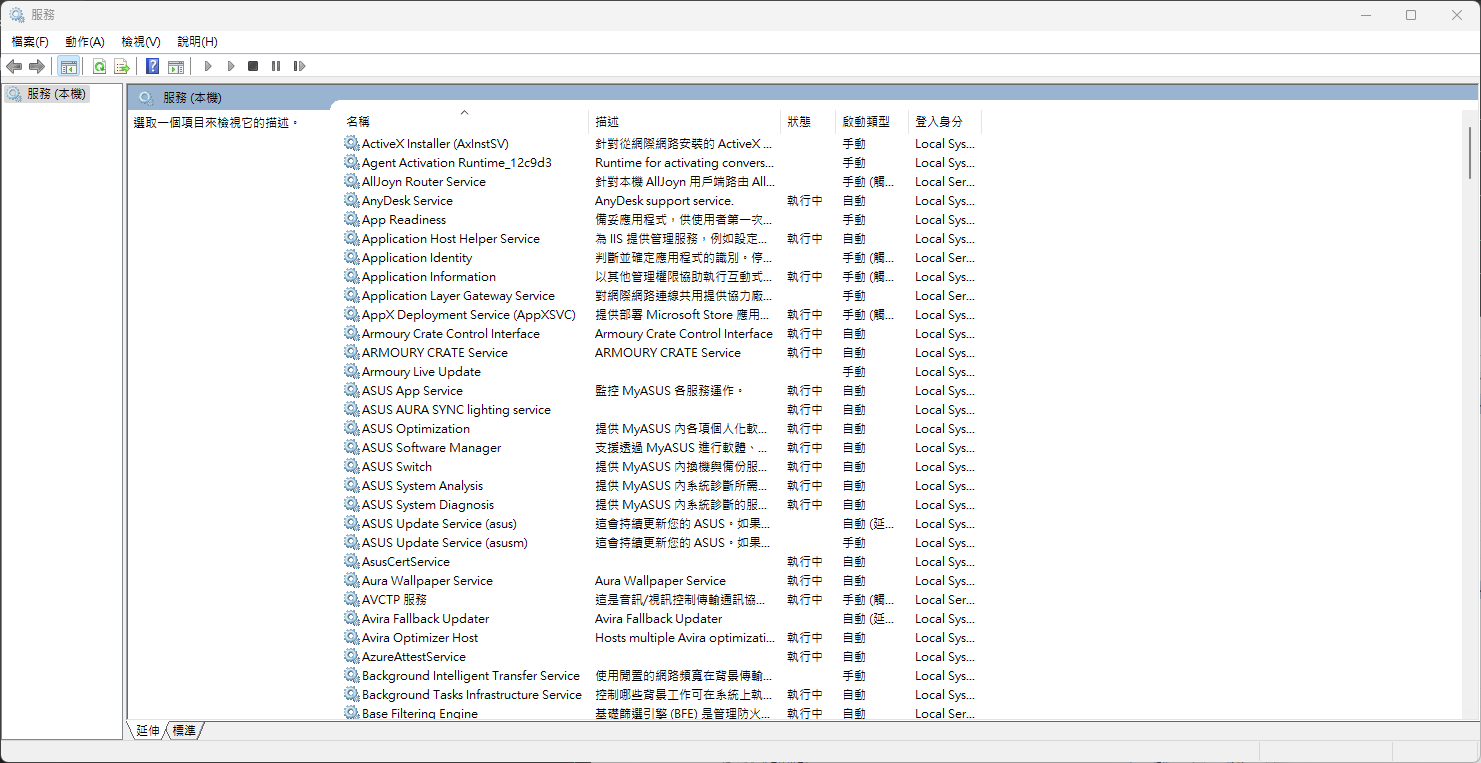Click gear icon beside App Readiness
This screenshot has height=763, width=1481.
(x=352, y=220)
